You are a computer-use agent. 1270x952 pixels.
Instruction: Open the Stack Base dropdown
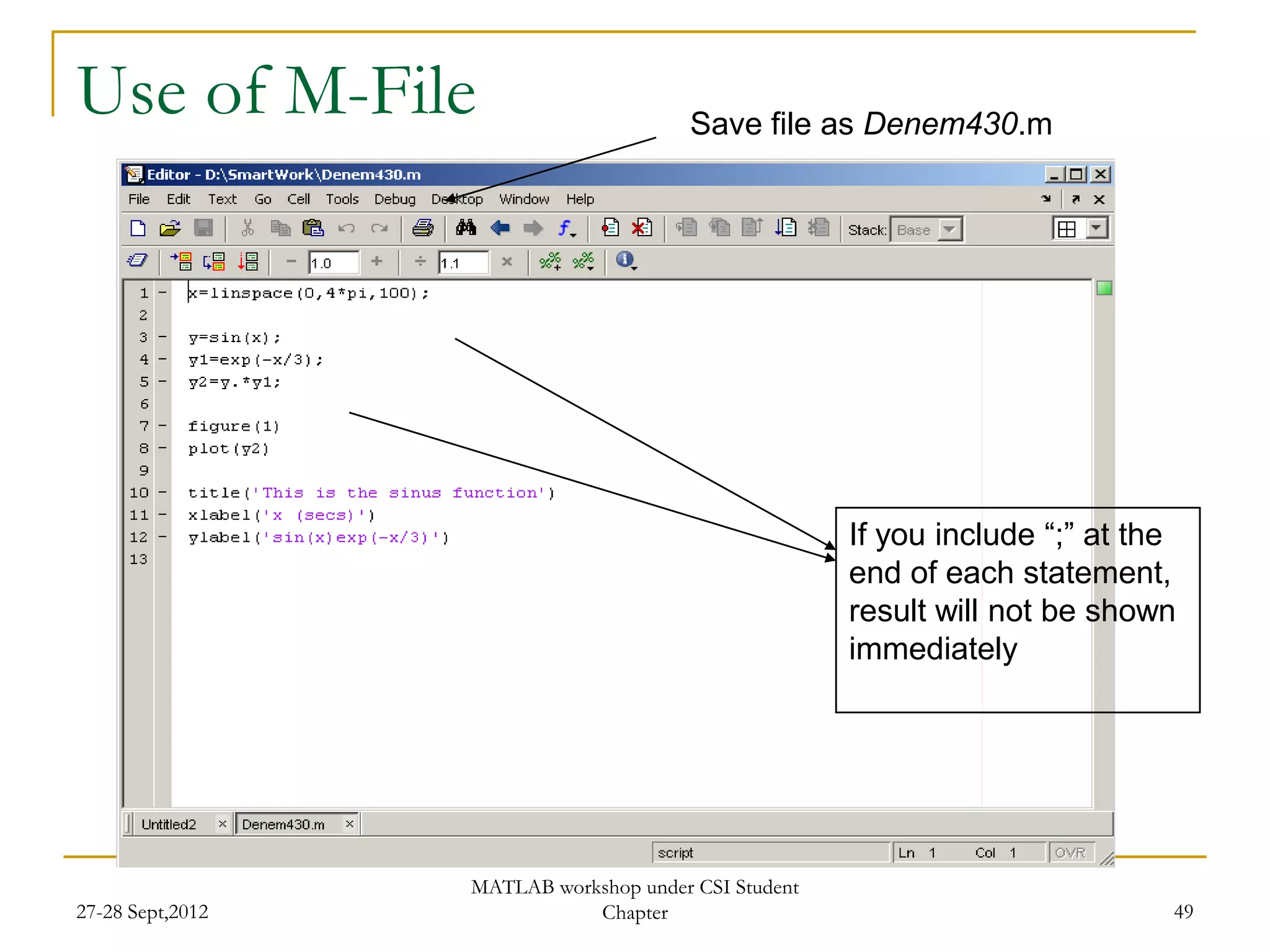pyautogui.click(x=949, y=229)
